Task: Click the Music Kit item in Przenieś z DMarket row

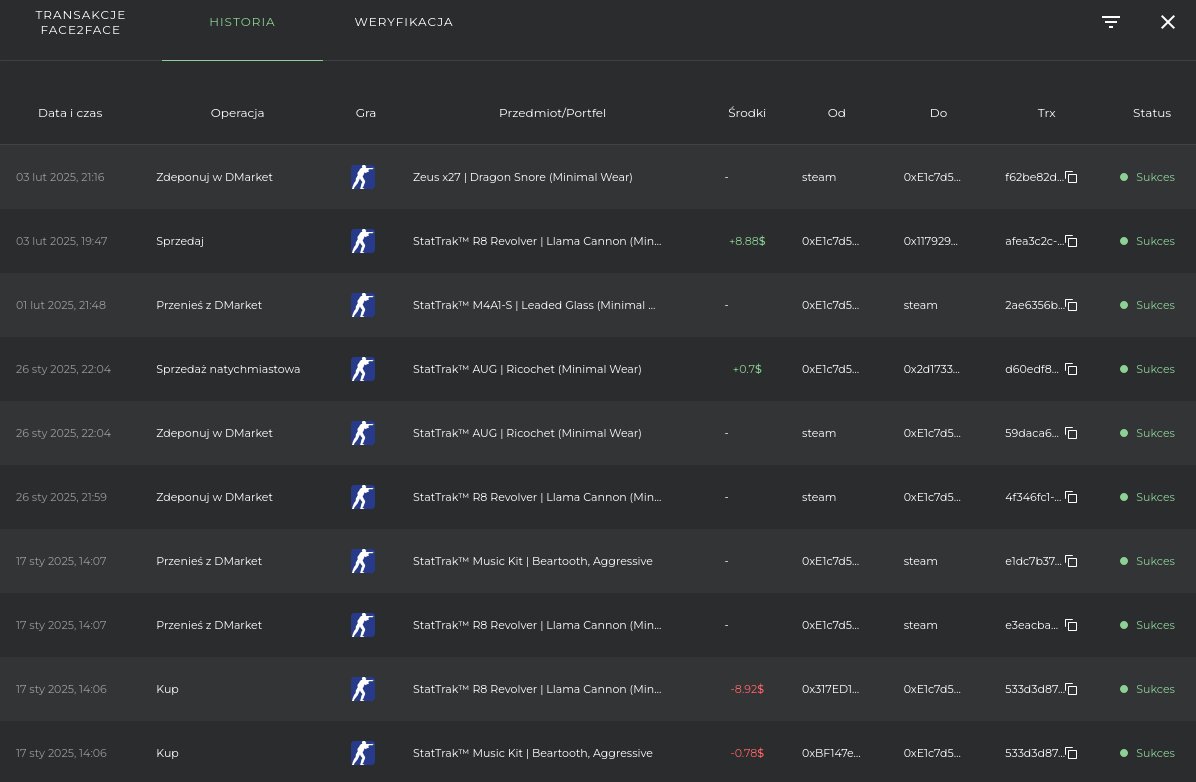Action: pos(532,562)
